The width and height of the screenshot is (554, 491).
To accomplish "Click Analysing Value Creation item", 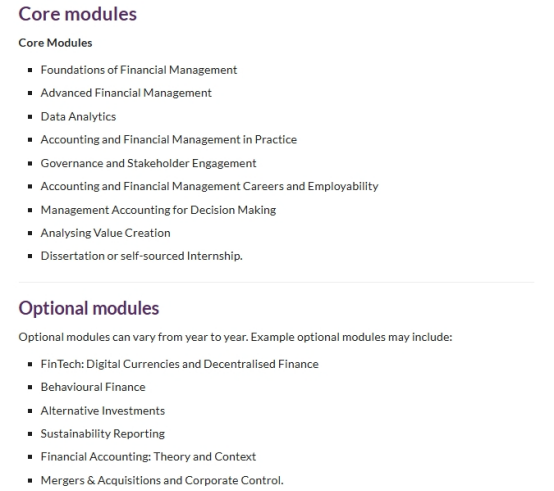I will [x=105, y=233].
